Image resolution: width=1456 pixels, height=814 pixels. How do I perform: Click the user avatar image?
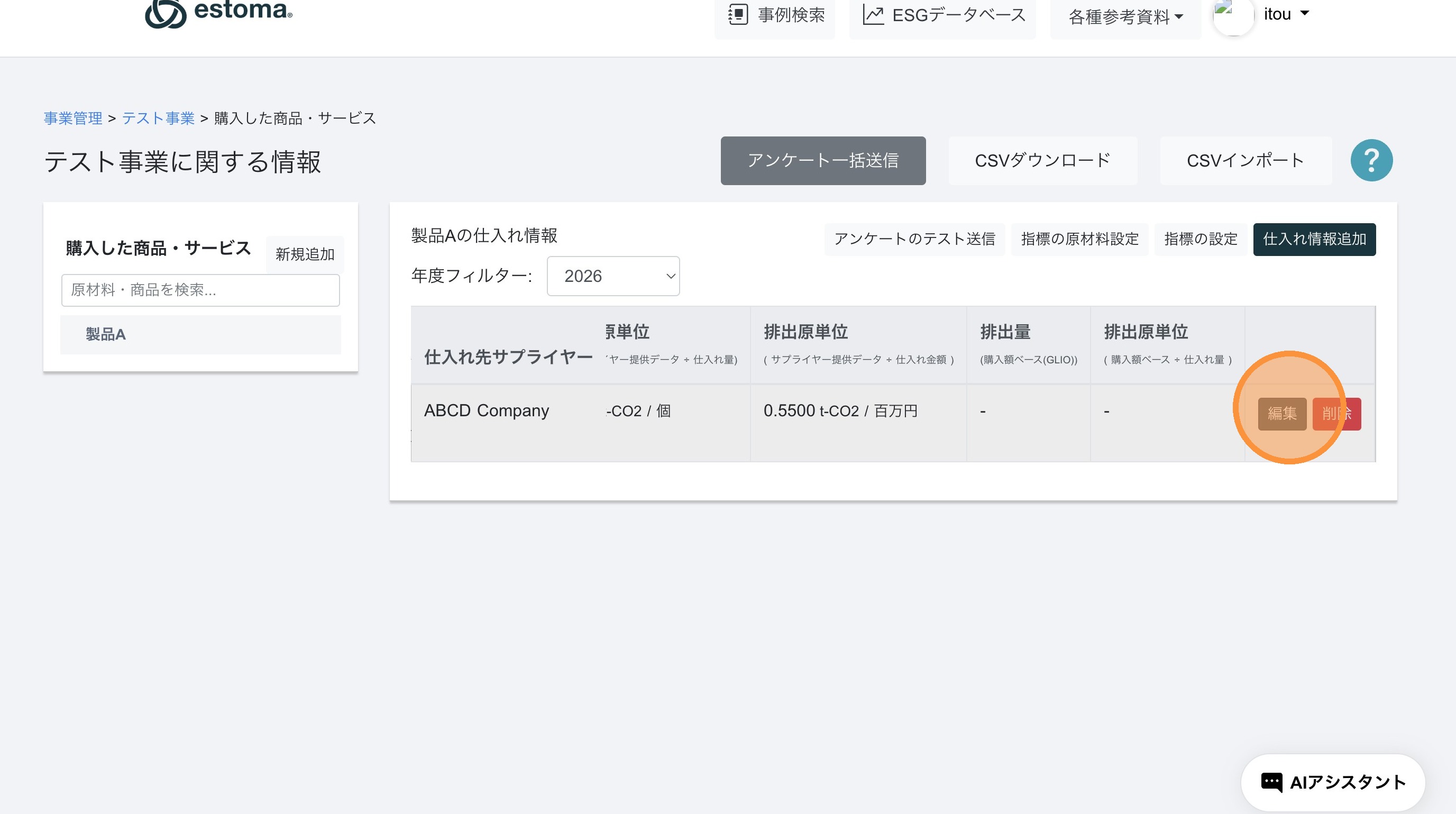1234,16
